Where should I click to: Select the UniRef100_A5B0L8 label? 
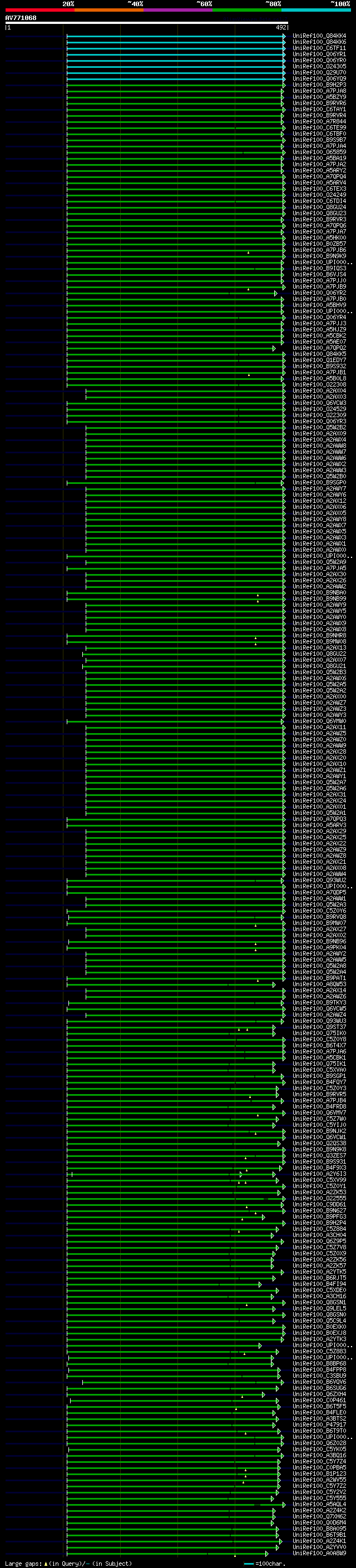pyautogui.click(x=319, y=379)
